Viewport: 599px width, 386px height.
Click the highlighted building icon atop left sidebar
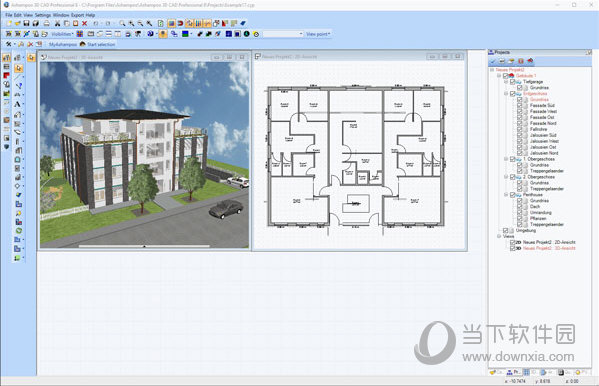[x=6, y=58]
